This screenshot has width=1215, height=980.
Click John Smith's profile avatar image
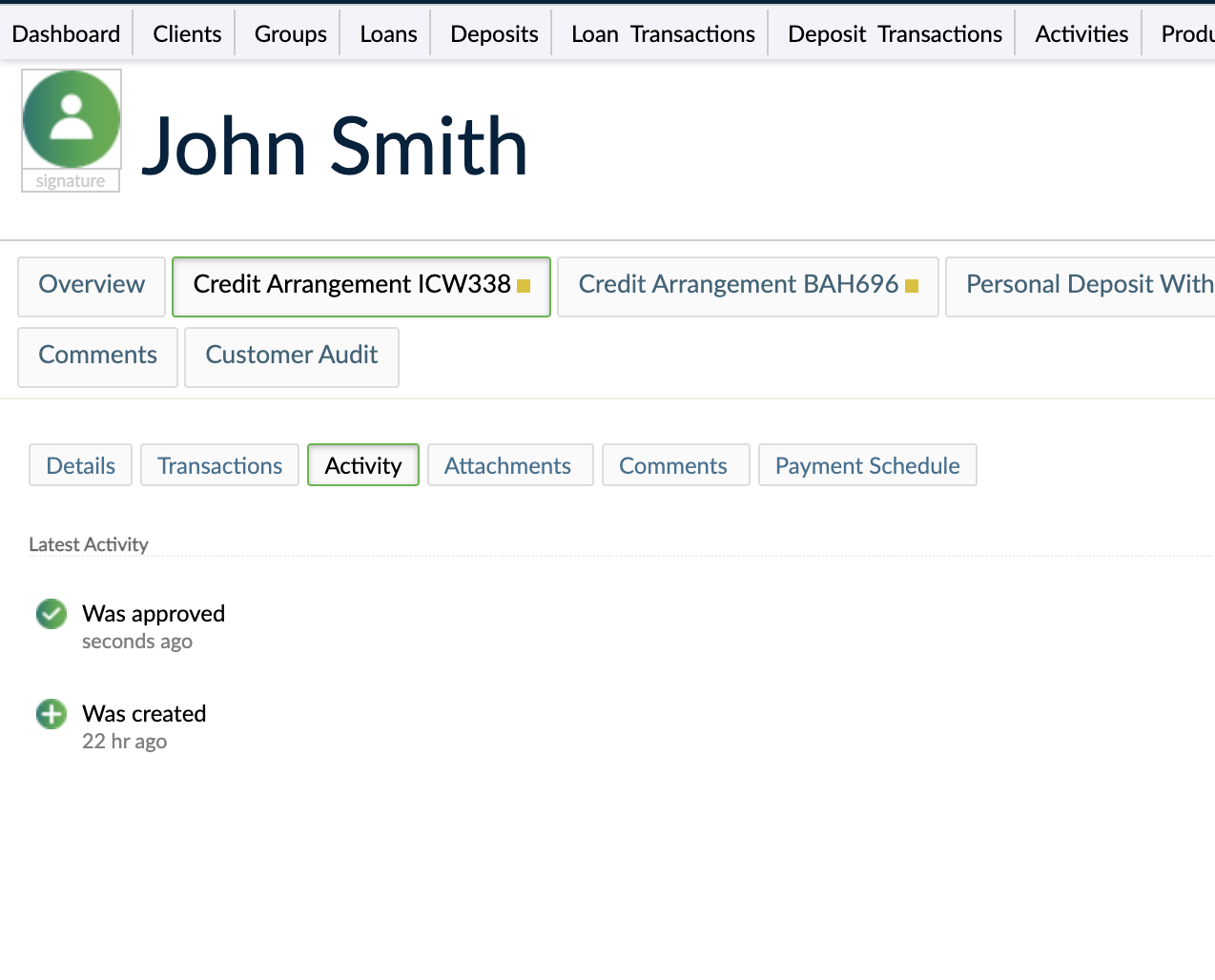point(71,117)
